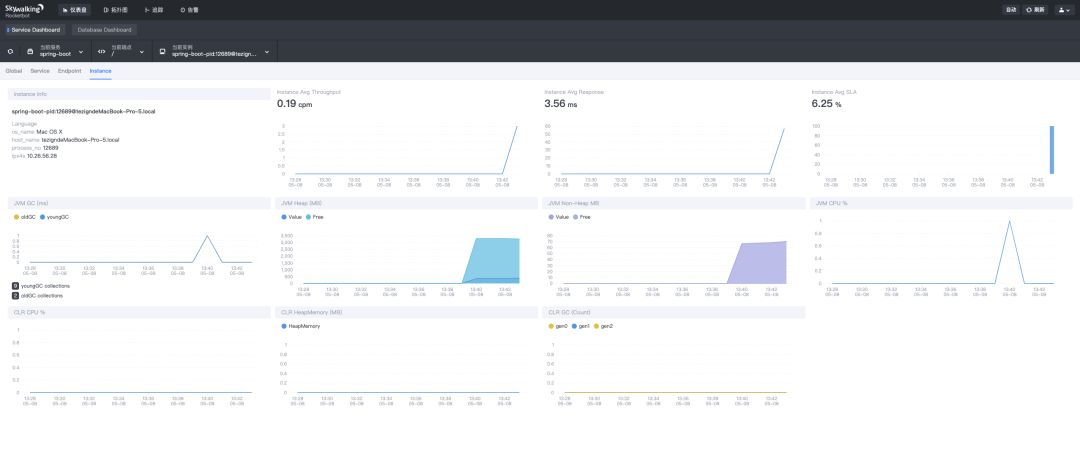Switch to the Endpoint tab

(70, 71)
